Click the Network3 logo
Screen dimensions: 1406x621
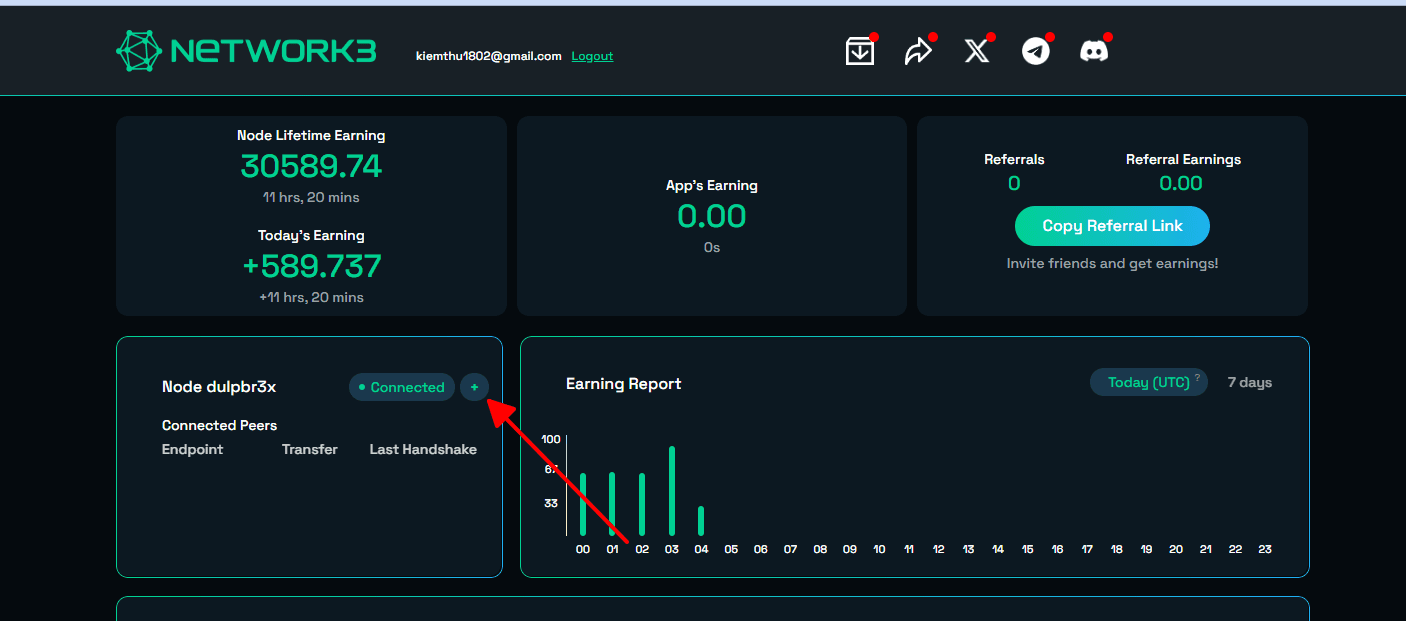tap(246, 50)
